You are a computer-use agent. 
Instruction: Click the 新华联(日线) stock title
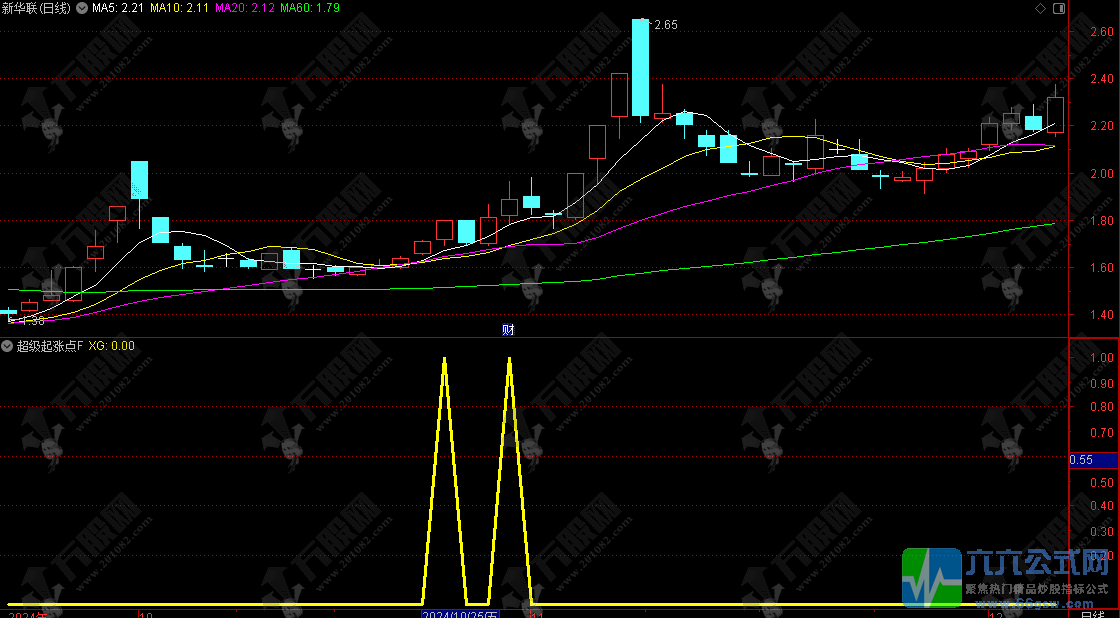[x=37, y=9]
